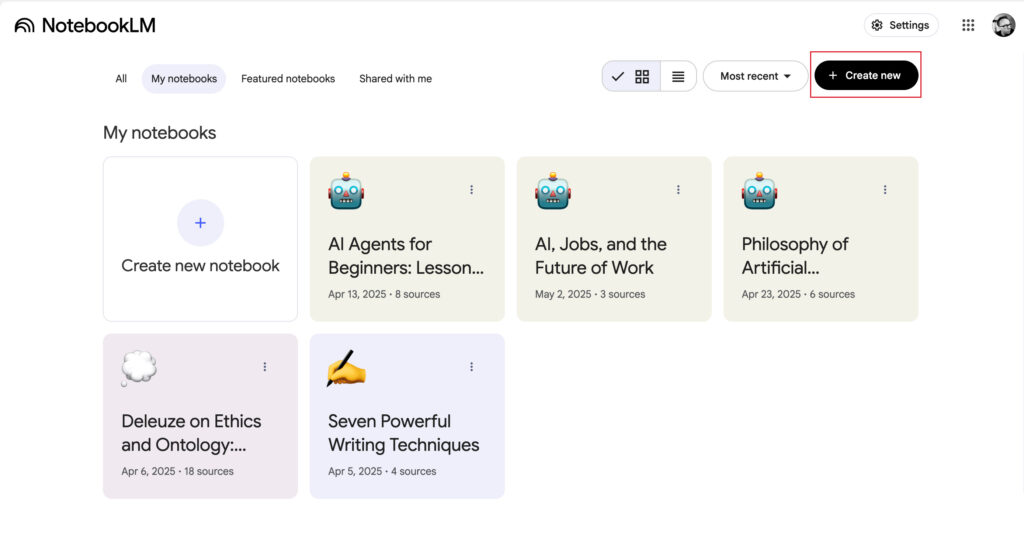Open the Deleuze on Ethics and Ontology notebook
This screenshot has height=542, width=1024.
coord(192,433)
